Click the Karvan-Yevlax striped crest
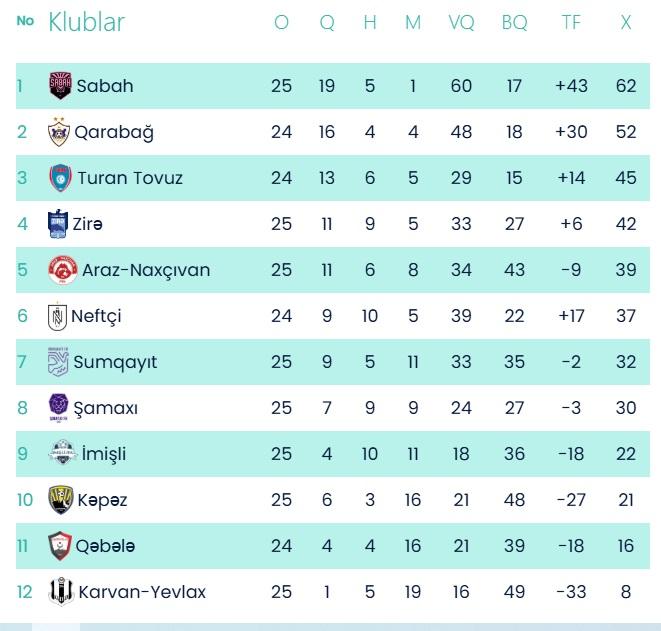The height and width of the screenshot is (631, 661). tap(60, 592)
